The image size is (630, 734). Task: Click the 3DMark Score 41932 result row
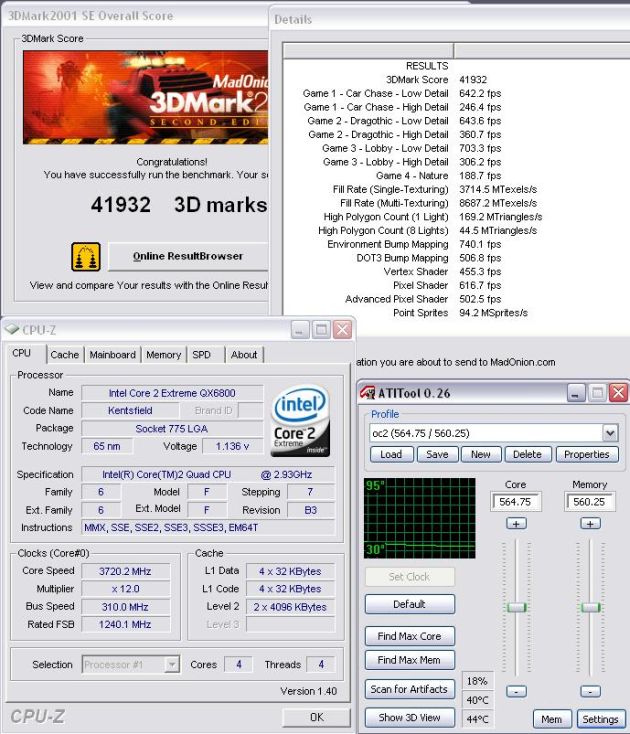436,80
